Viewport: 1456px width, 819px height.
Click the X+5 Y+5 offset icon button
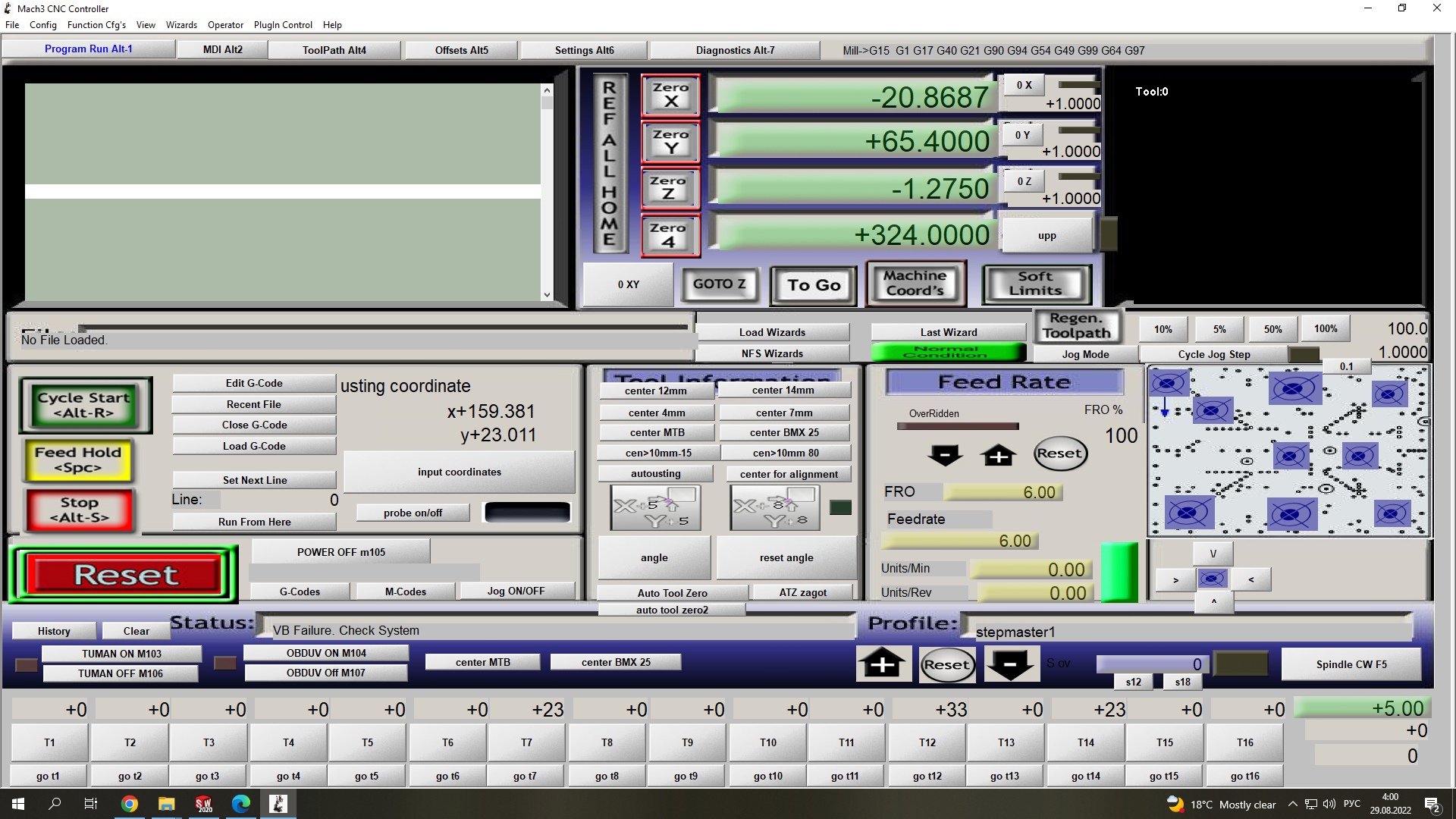click(x=656, y=507)
